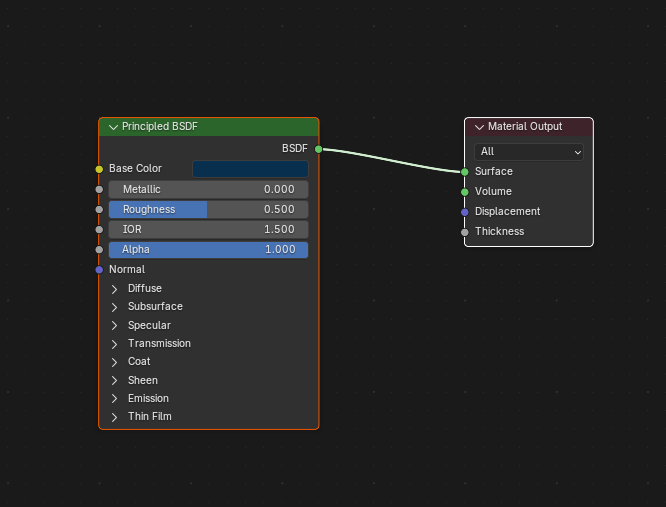This screenshot has height=507, width=666.
Task: Click the Thickness input socket
Action: [465, 232]
